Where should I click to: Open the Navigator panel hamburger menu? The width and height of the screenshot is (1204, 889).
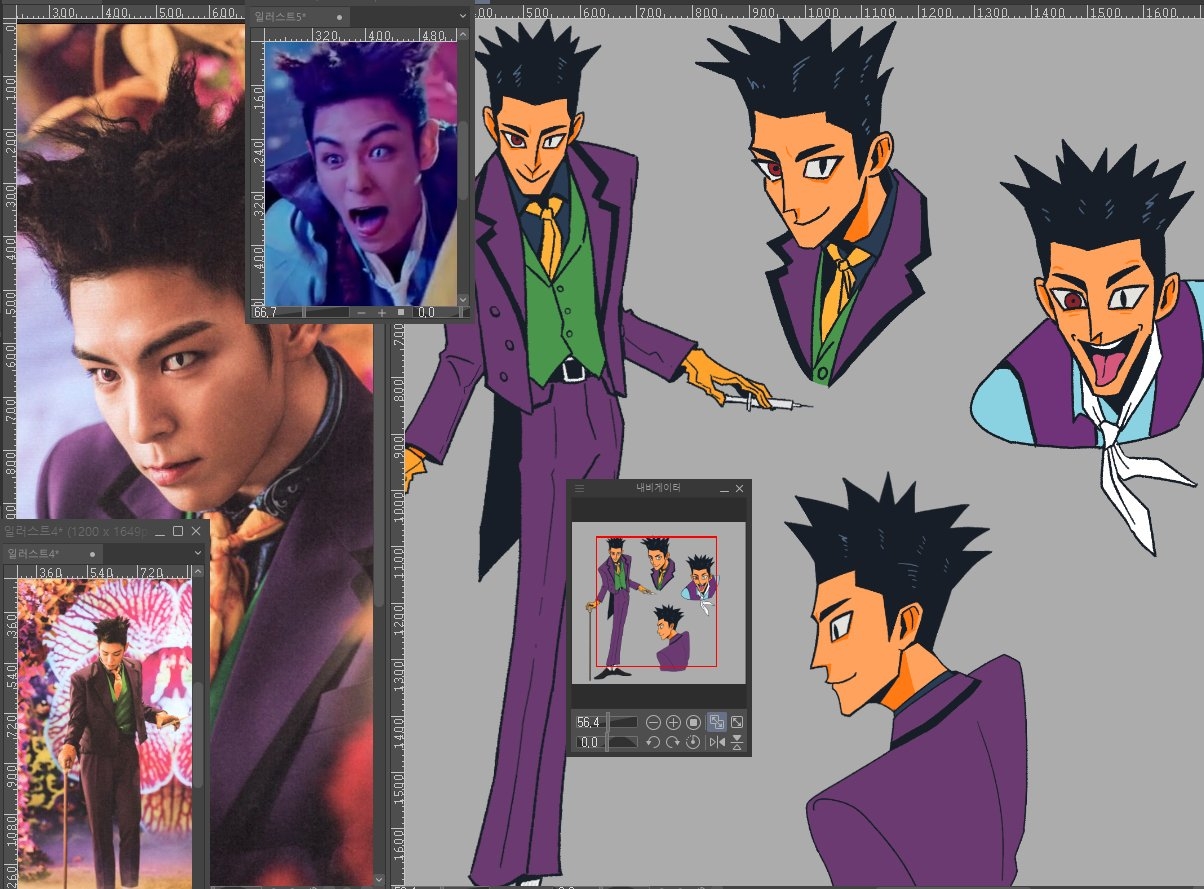click(x=579, y=489)
